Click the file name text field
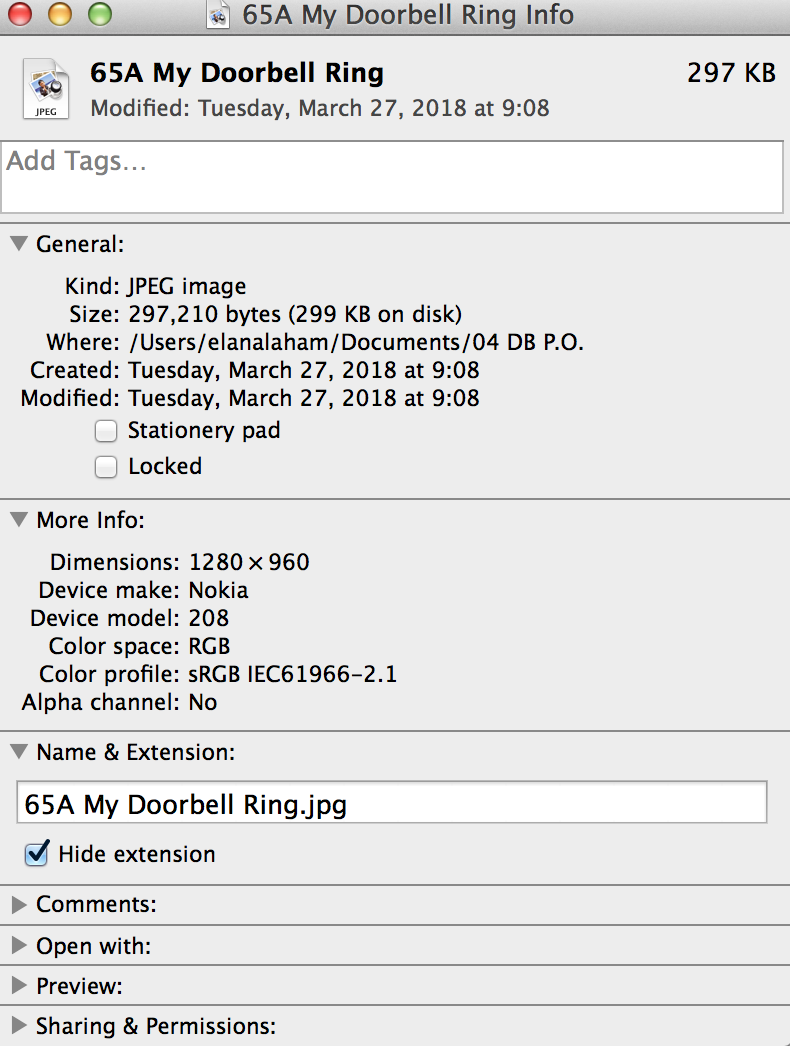This screenshot has width=790, height=1046. 392,803
